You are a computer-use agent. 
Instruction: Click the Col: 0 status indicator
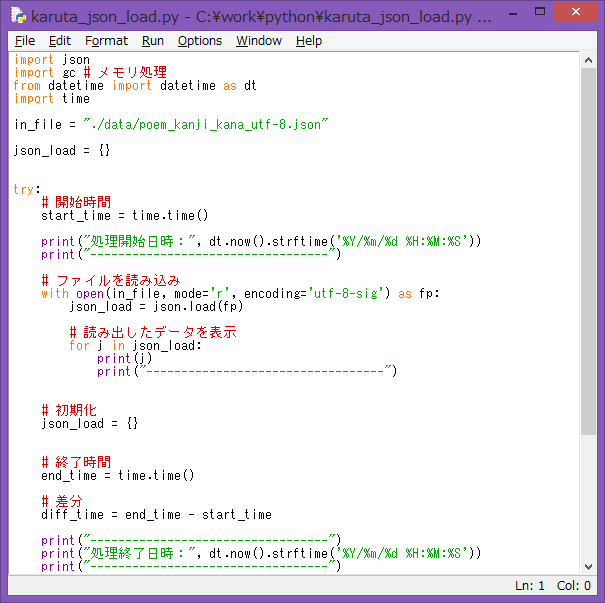tap(573, 586)
